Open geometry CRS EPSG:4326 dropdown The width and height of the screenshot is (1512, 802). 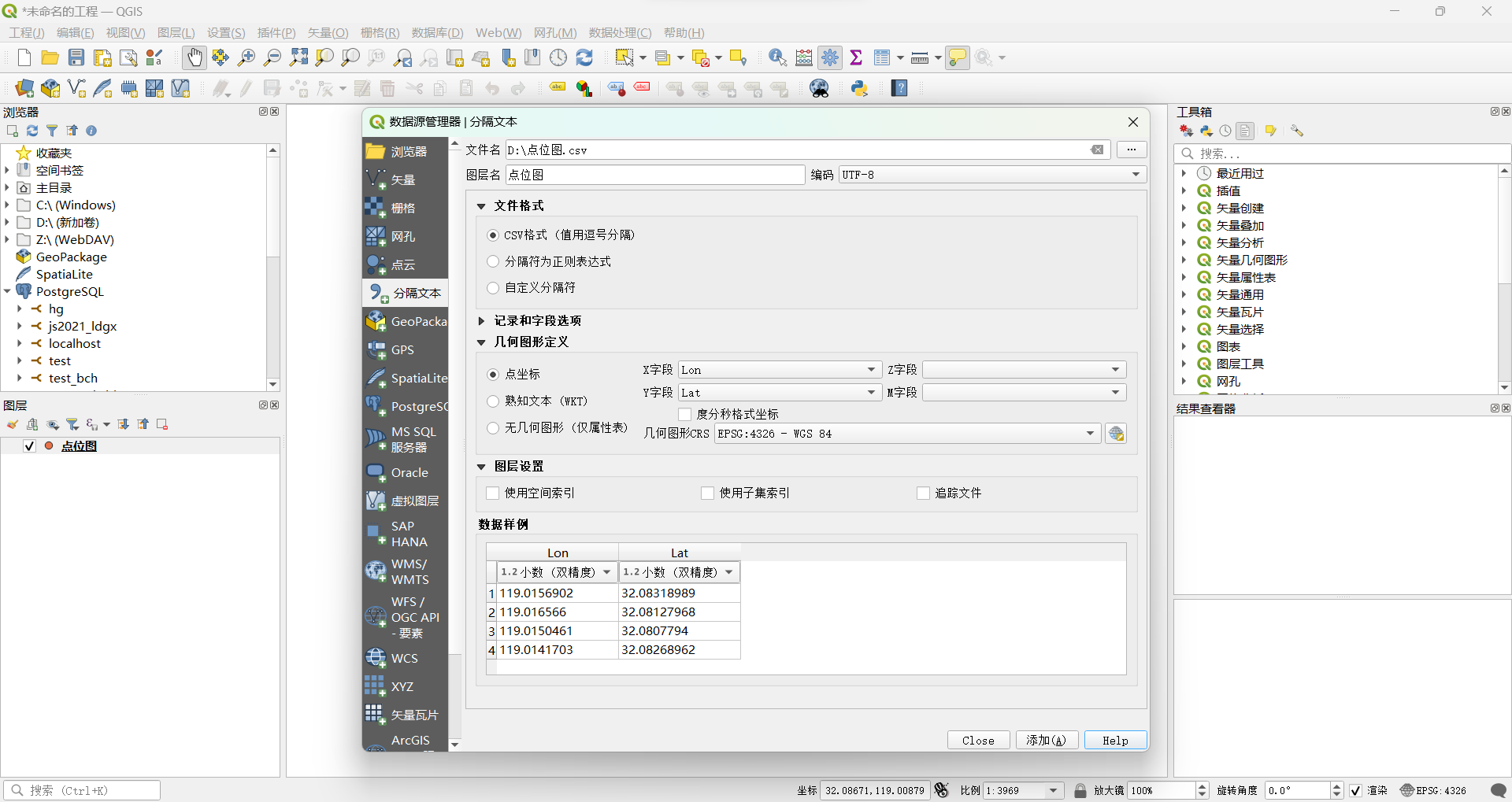[x=907, y=434]
